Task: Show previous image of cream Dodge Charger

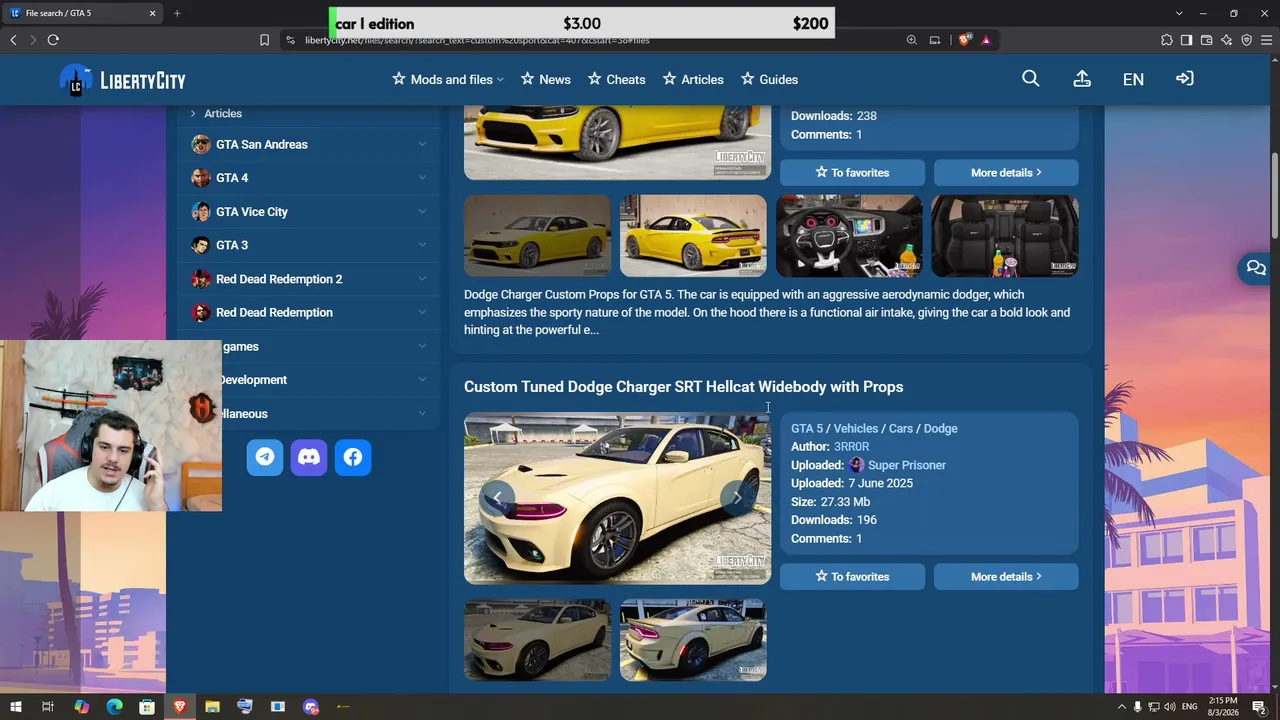Action: pos(497,497)
